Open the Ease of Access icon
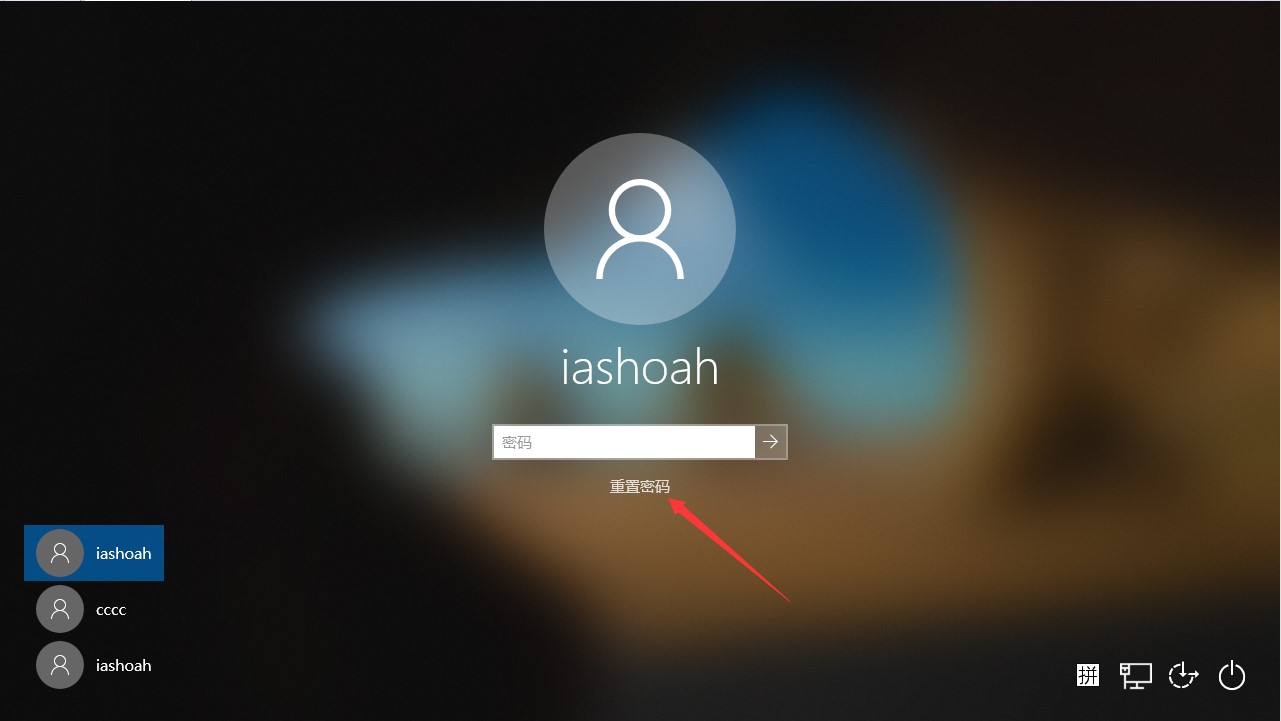 1184,675
